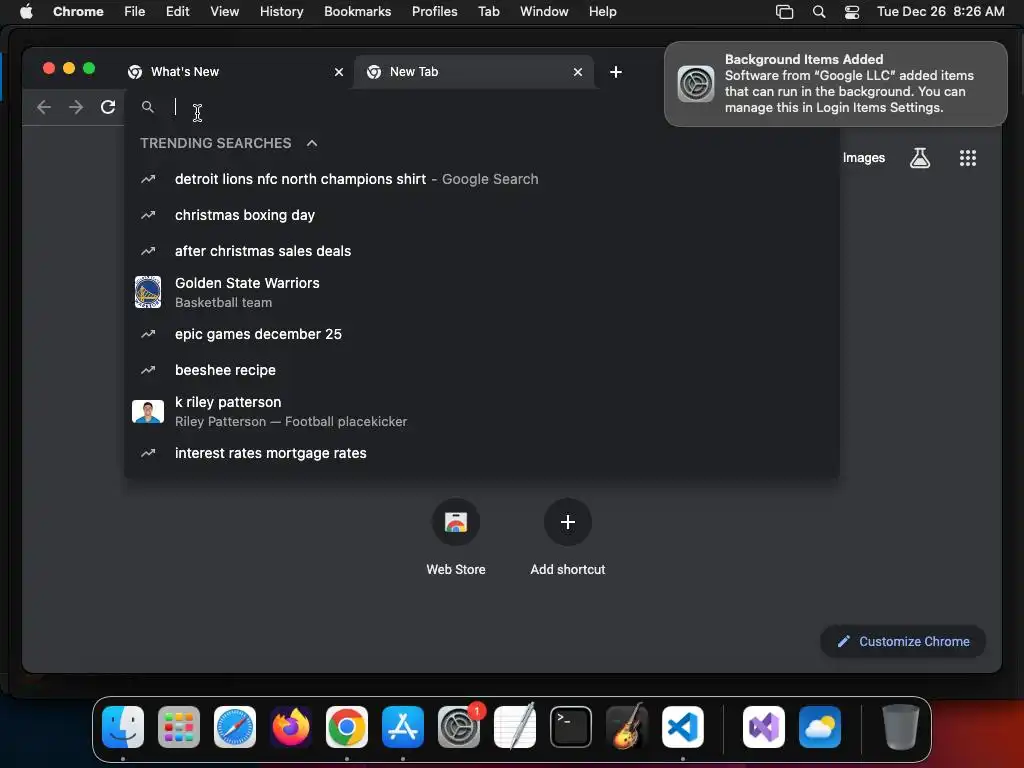Open the History menu
This screenshot has height=768, width=1024.
[281, 12]
